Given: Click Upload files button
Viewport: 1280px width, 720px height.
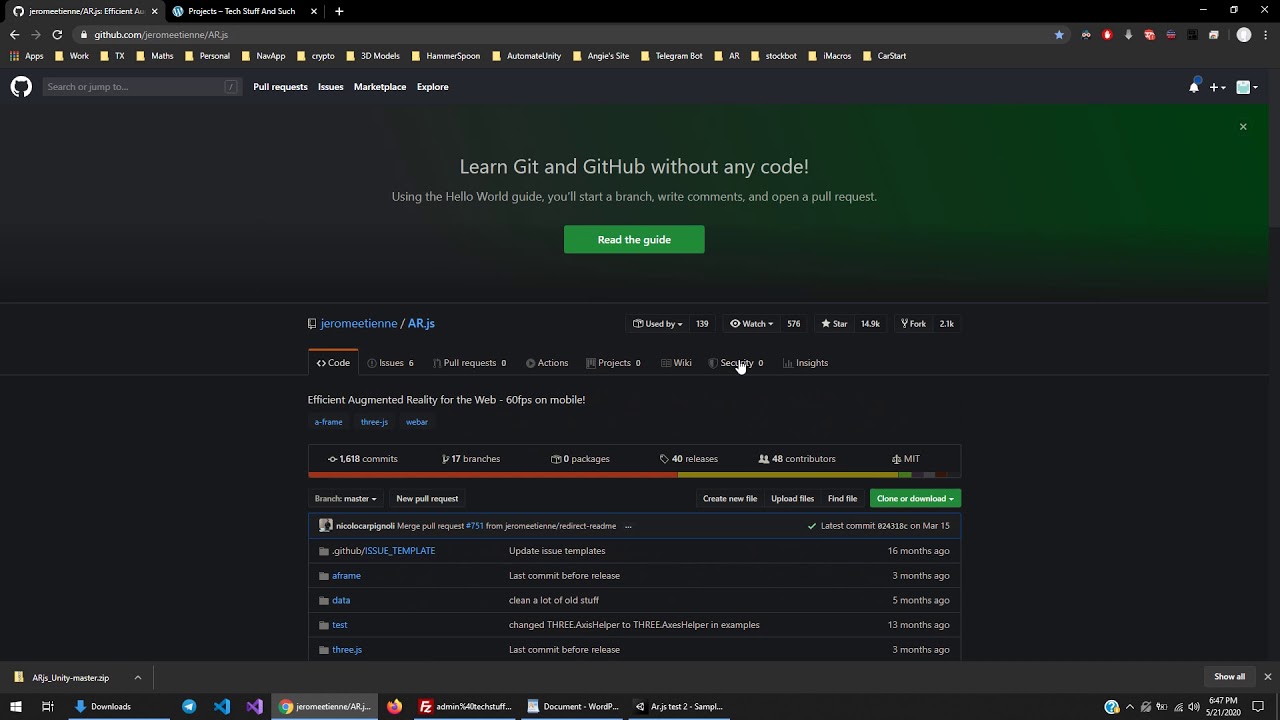Looking at the screenshot, I should tap(792, 499).
